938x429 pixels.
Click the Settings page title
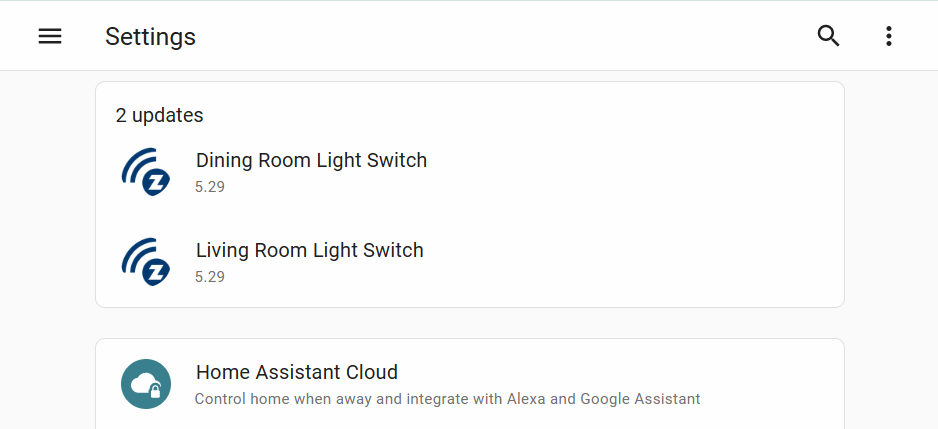tap(150, 37)
